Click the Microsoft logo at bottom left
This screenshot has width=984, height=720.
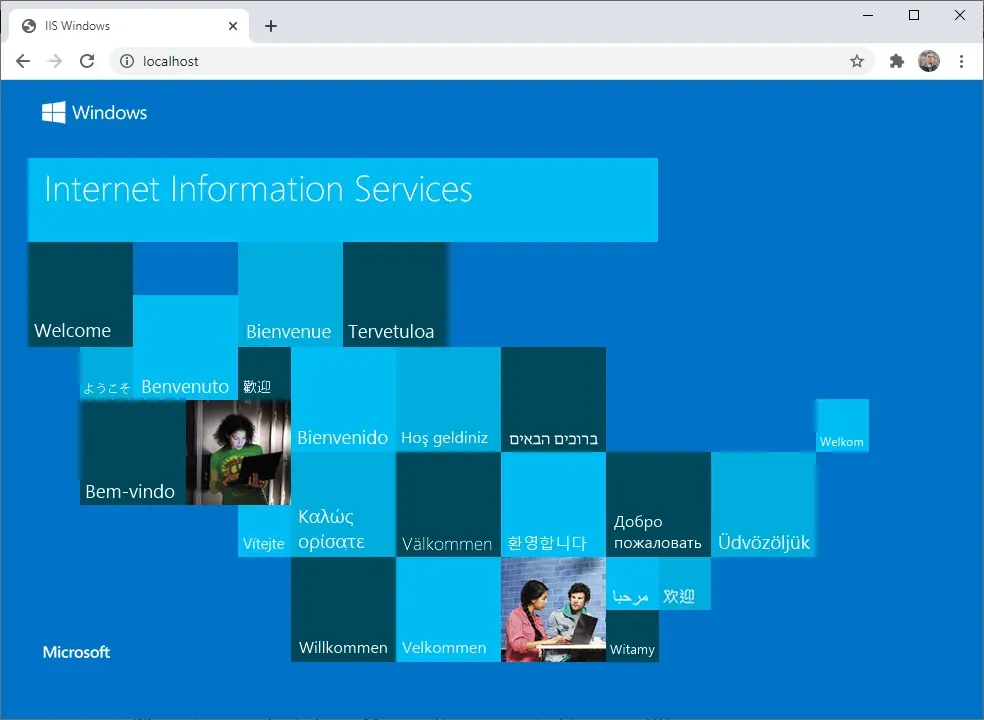76,652
